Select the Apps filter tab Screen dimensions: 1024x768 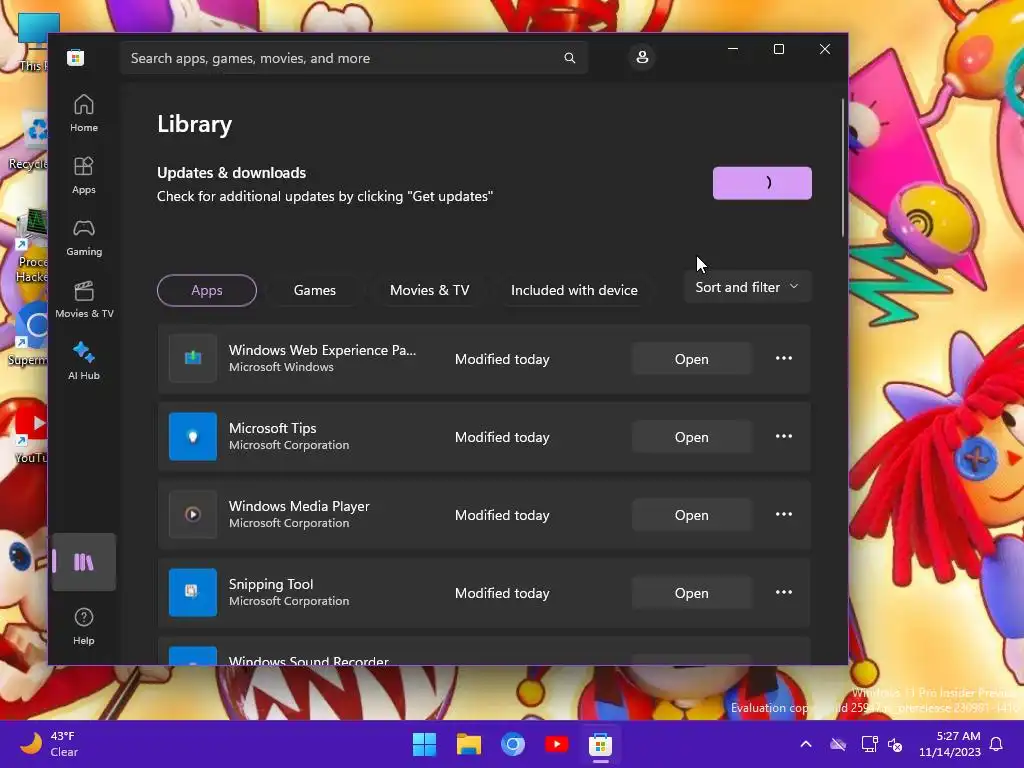tap(207, 290)
